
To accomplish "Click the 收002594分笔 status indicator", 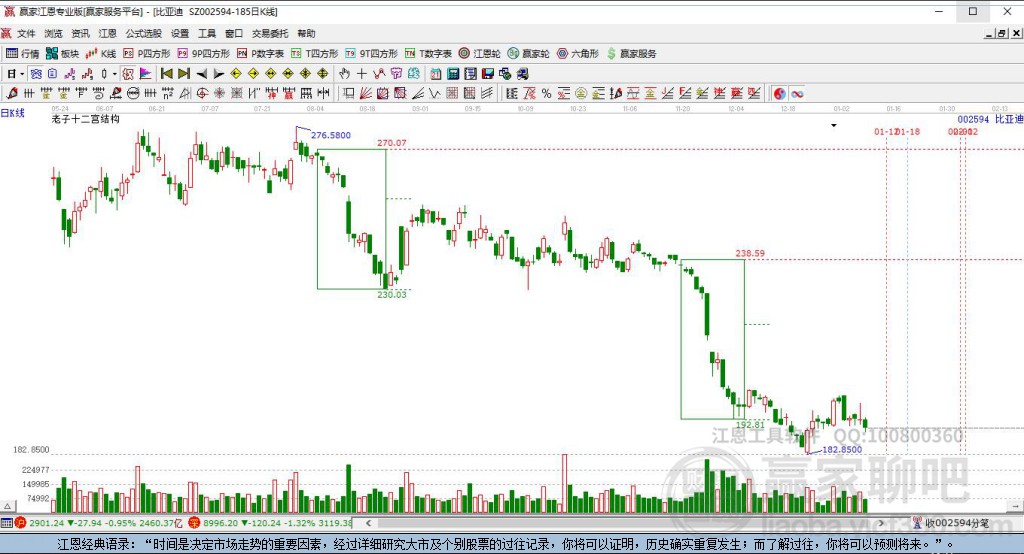I will [x=950, y=523].
